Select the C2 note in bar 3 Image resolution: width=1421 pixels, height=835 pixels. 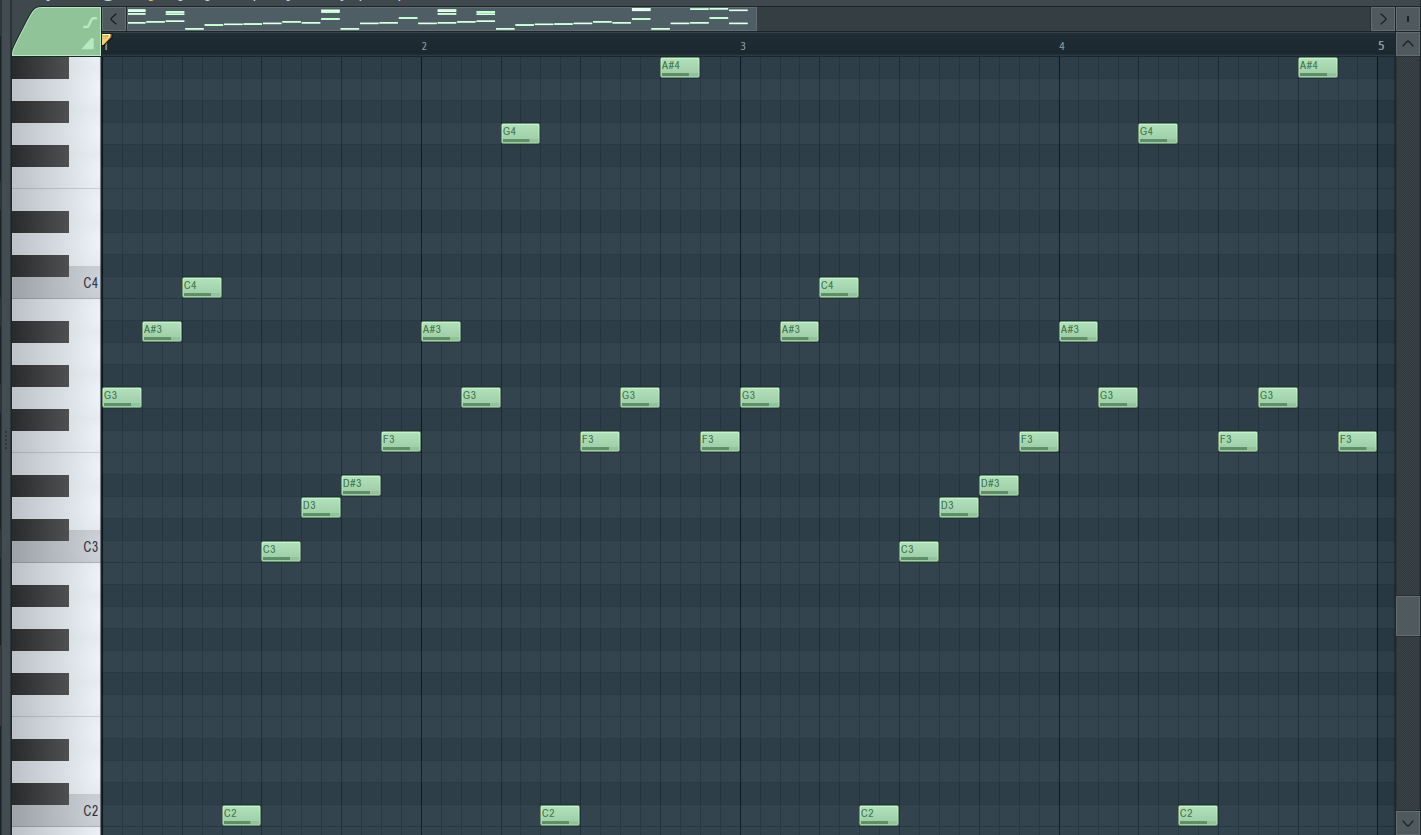(x=879, y=815)
